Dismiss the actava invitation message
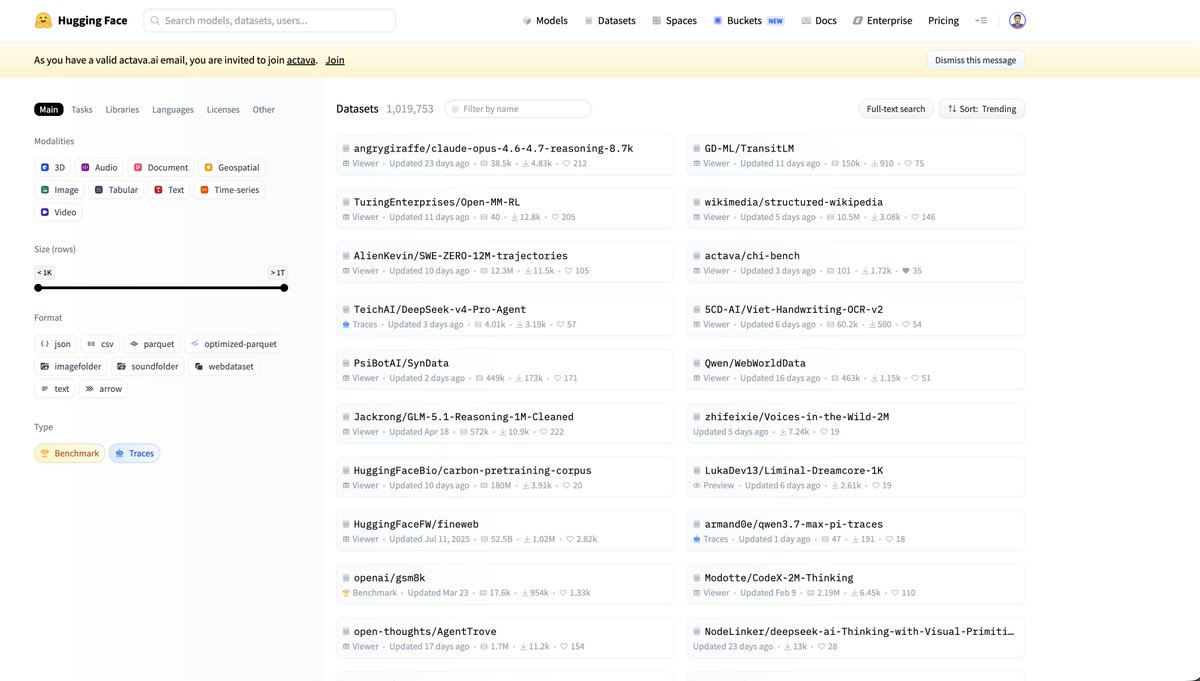 [x=975, y=60]
